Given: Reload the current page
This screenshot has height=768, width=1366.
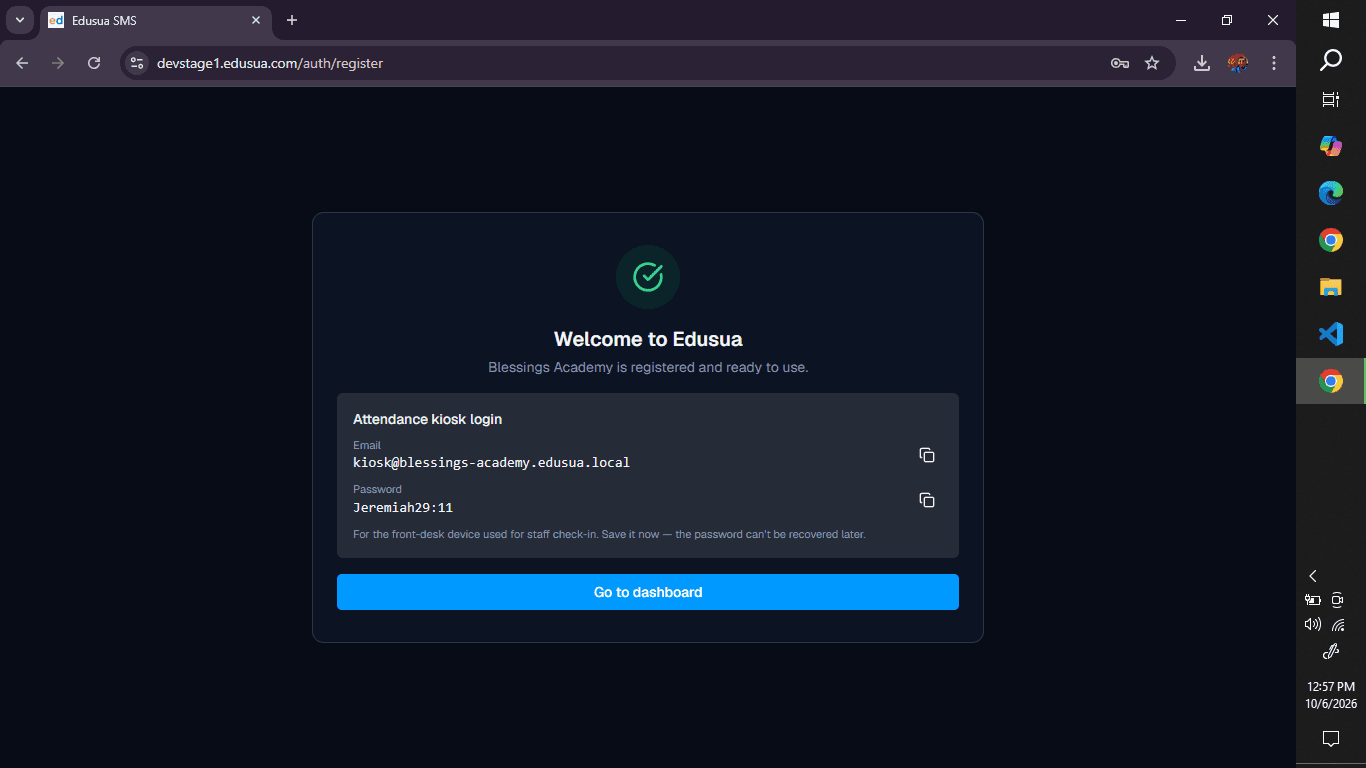Looking at the screenshot, I should pos(94,63).
